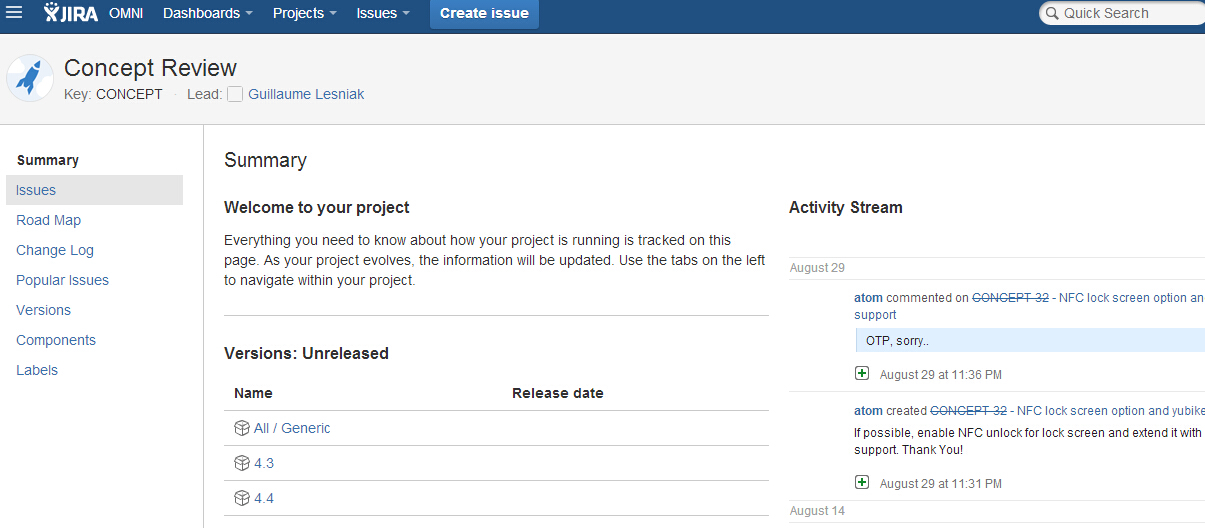Click the Activity Stream heading
The image size is (1205, 528).
846,208
